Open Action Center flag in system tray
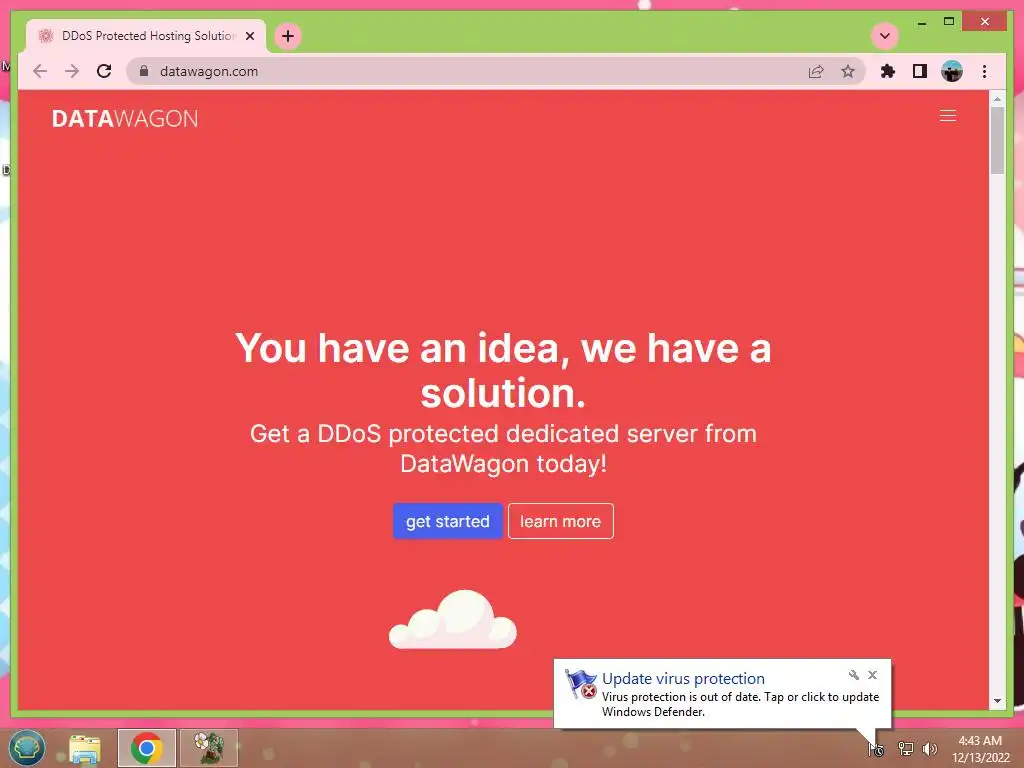This screenshot has width=1024, height=768. (x=876, y=749)
